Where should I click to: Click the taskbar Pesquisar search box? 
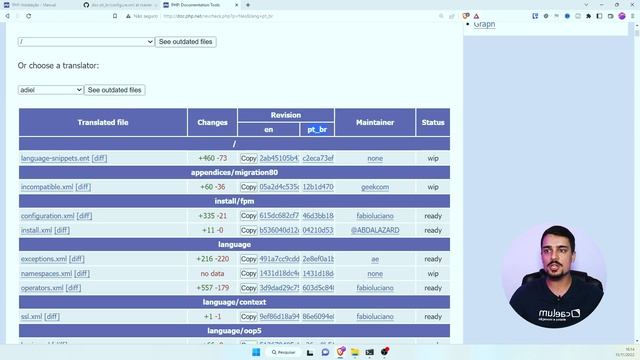coord(284,352)
